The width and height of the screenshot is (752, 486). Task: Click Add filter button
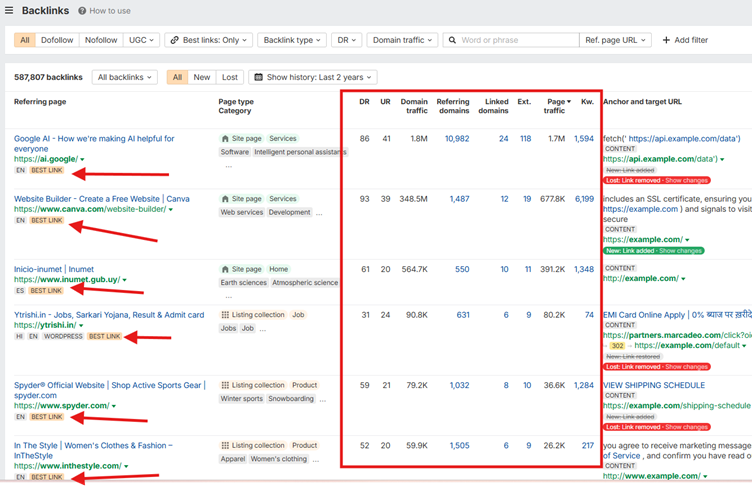pos(685,40)
